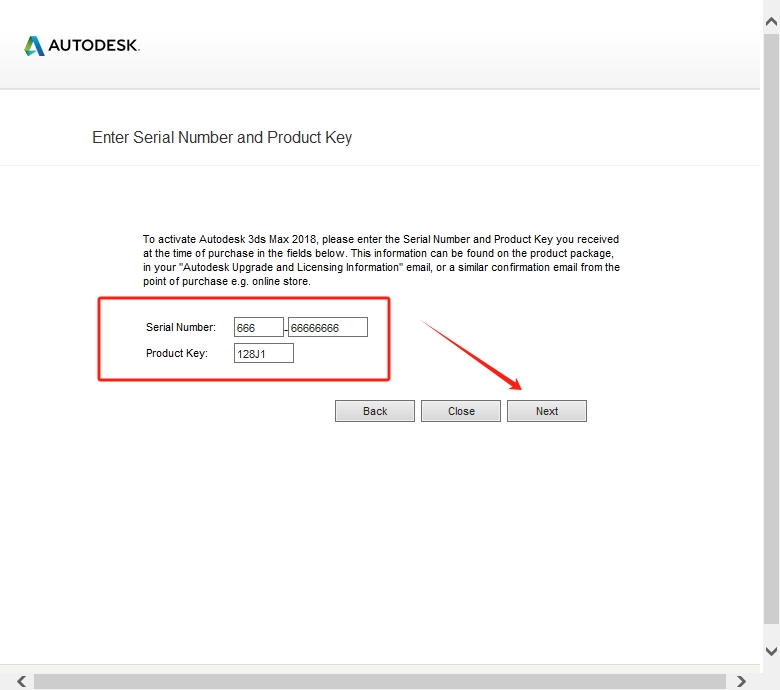Screen dimensions: 780x690
Task: Click the Next button
Action: 546,411
